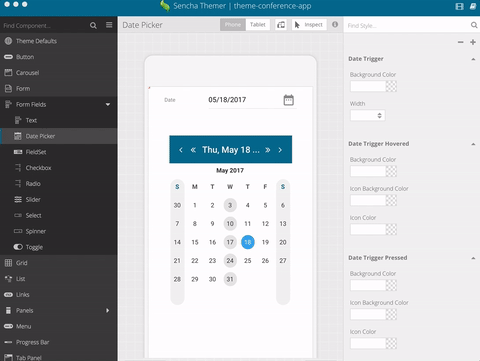
Task: Click the Thu, May 18 calendar title
Action: 231,150
